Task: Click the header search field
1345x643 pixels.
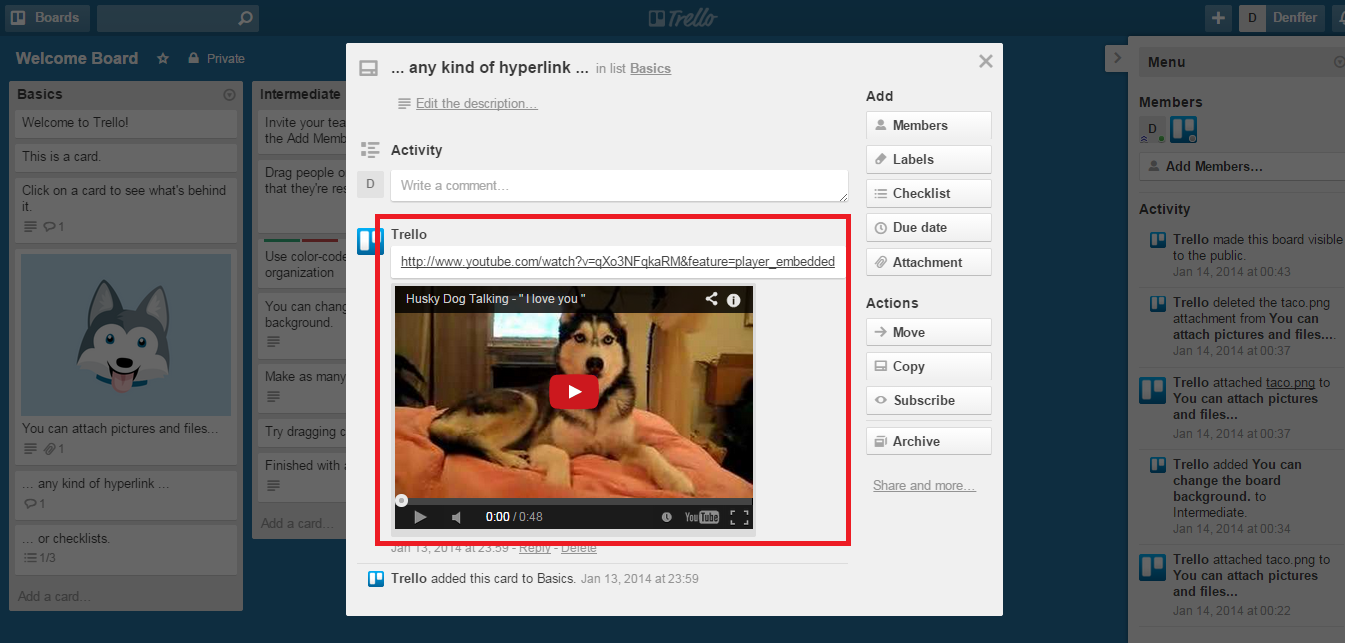Action: pyautogui.click(x=178, y=18)
